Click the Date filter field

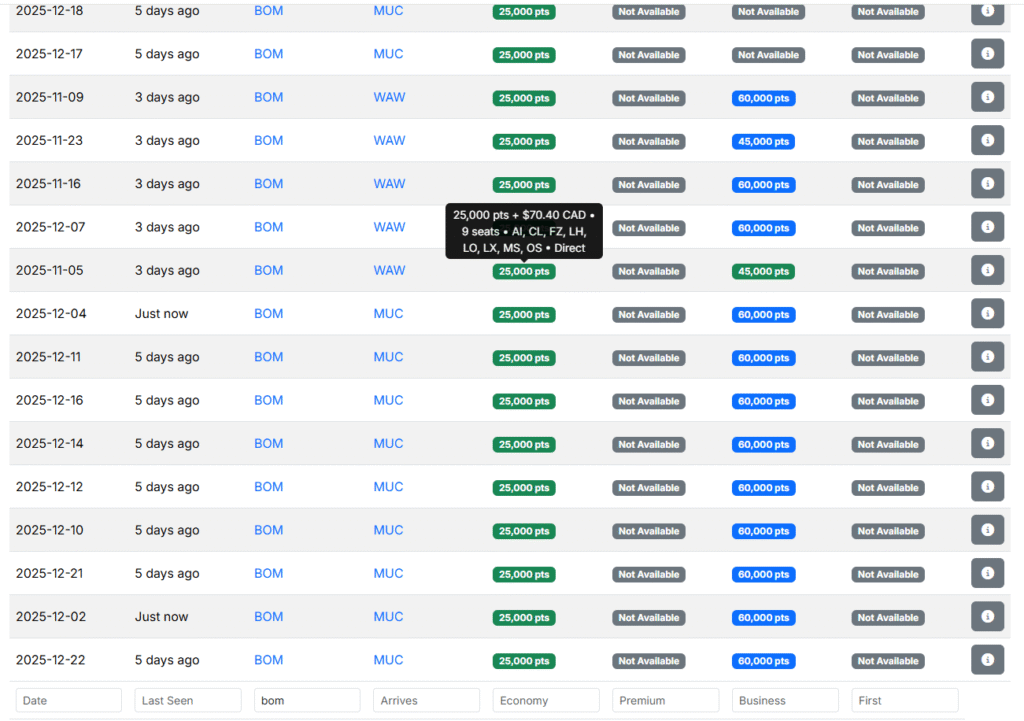[x=68, y=700]
